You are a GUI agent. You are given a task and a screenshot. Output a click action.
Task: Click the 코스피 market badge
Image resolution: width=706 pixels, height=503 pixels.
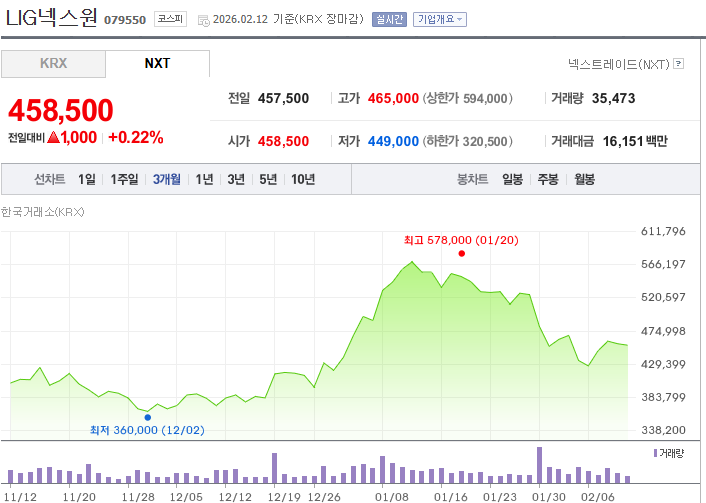[170, 19]
